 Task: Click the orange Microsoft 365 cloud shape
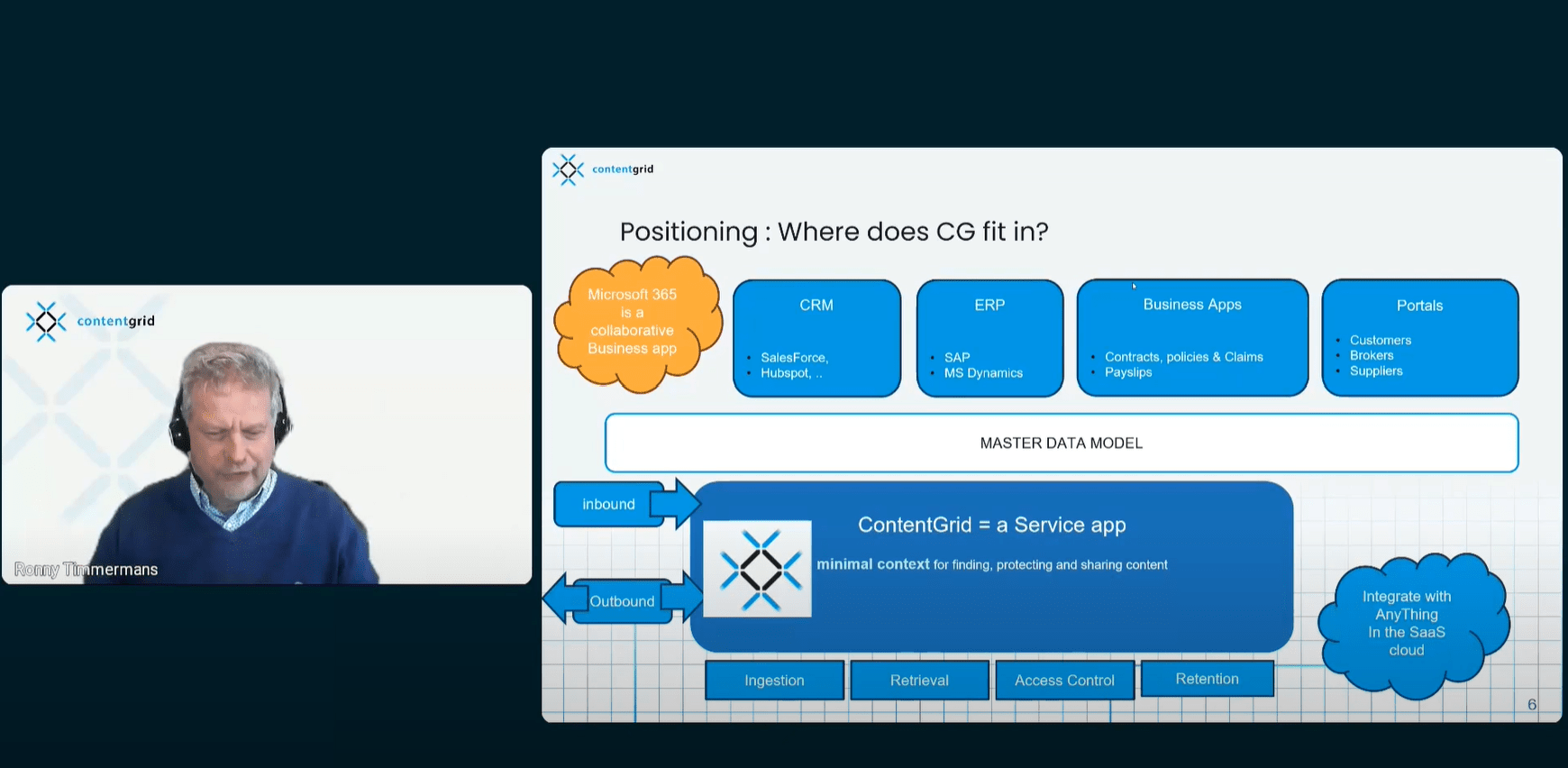click(x=633, y=322)
